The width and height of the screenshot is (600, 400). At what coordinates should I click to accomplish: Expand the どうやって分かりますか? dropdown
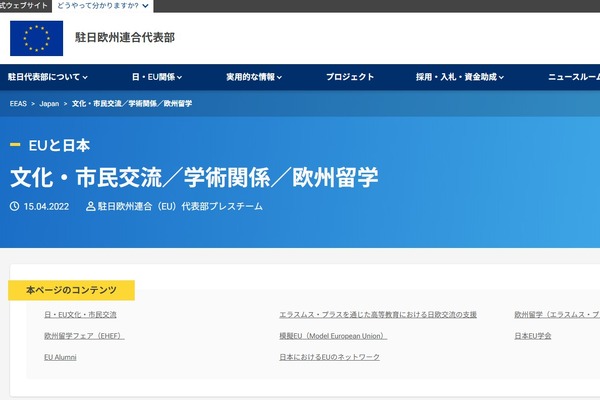tap(103, 6)
